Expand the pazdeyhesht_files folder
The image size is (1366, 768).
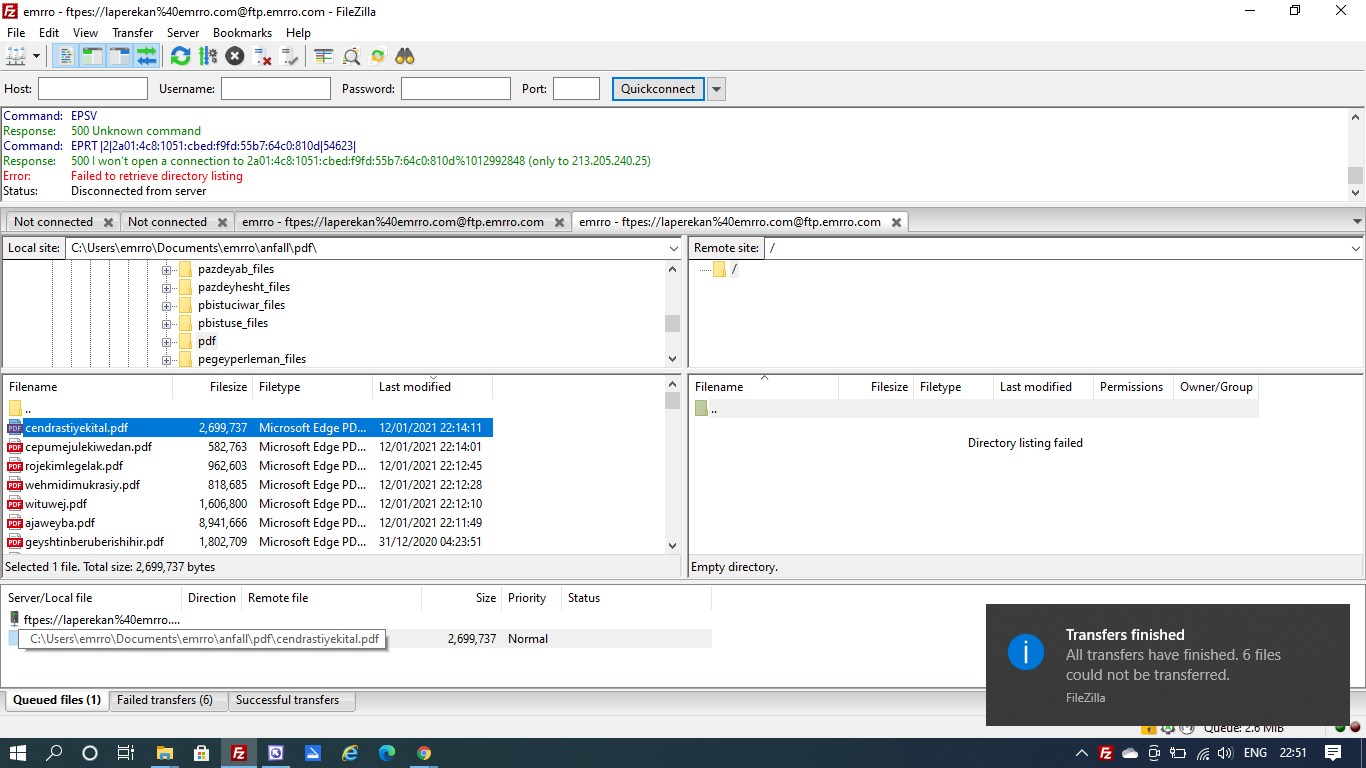[167, 287]
